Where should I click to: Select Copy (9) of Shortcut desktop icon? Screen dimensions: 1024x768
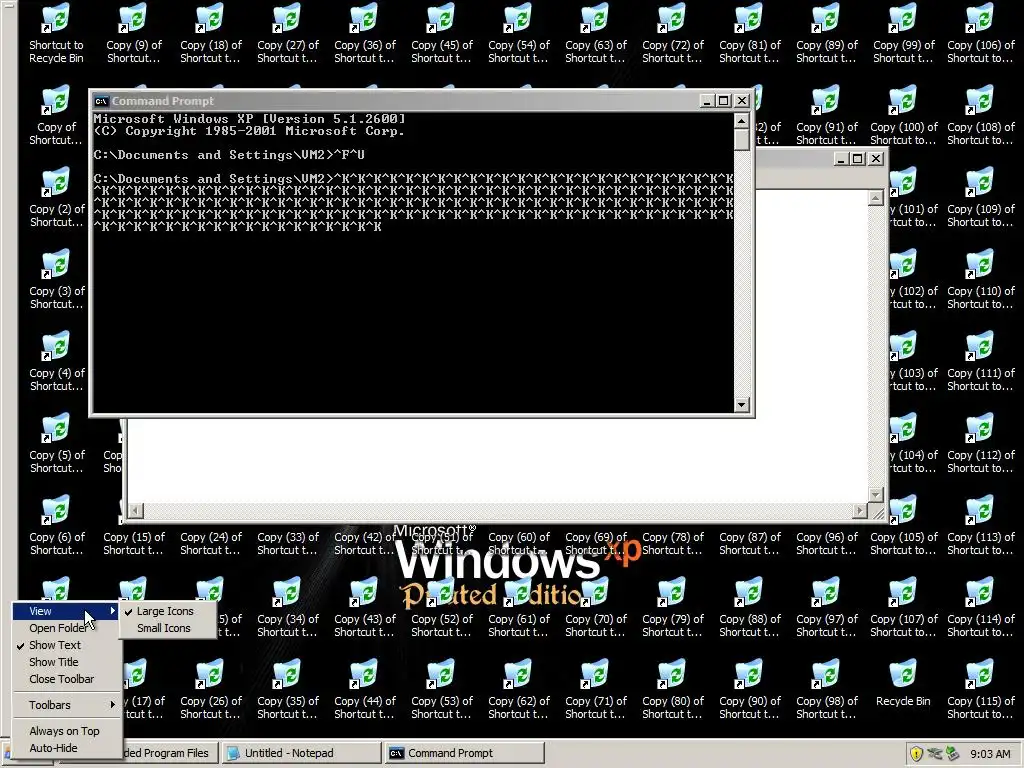(133, 33)
